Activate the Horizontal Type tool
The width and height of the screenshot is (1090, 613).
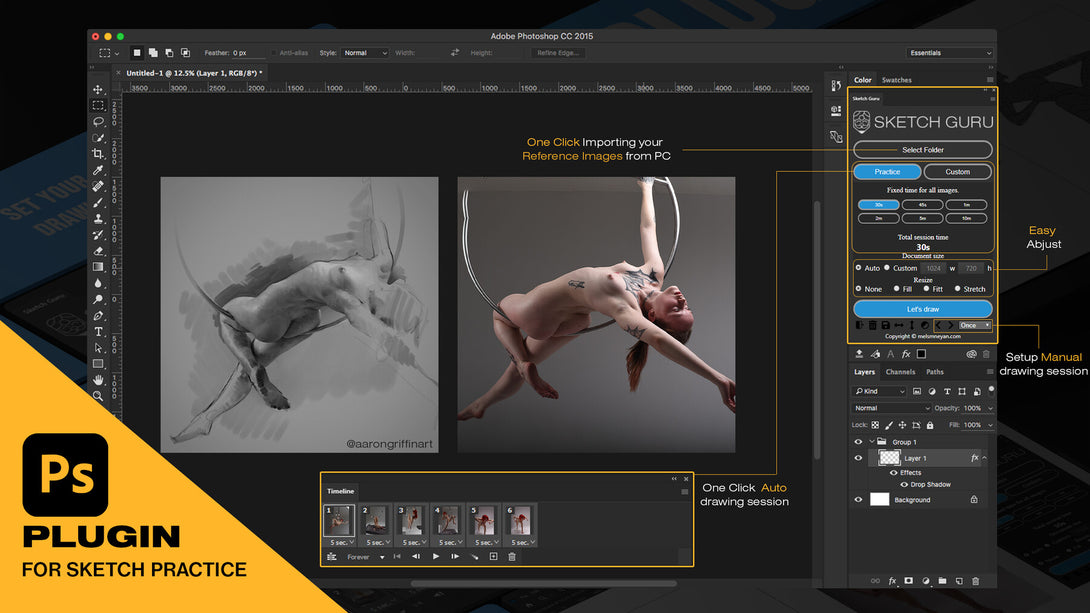click(x=98, y=331)
